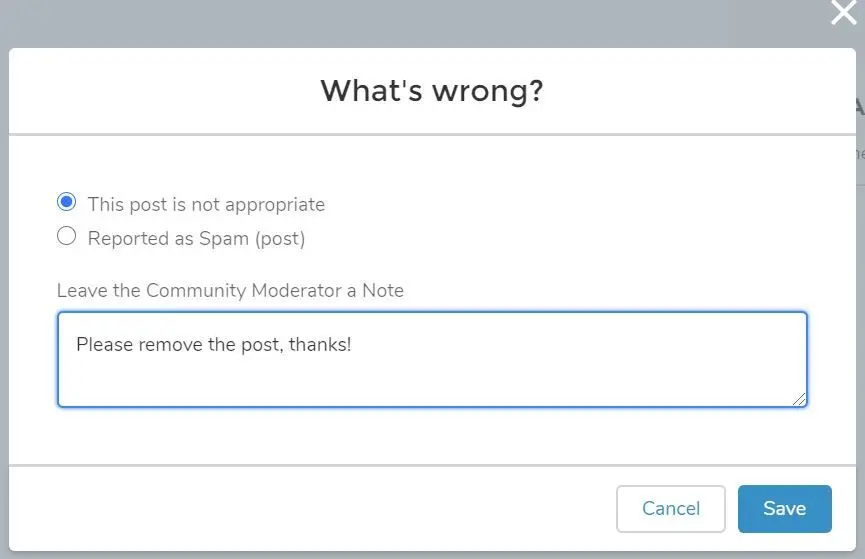Screen dimensions: 865x559
Task: Click the partially hidden page content at right edge
Action: click(860, 128)
